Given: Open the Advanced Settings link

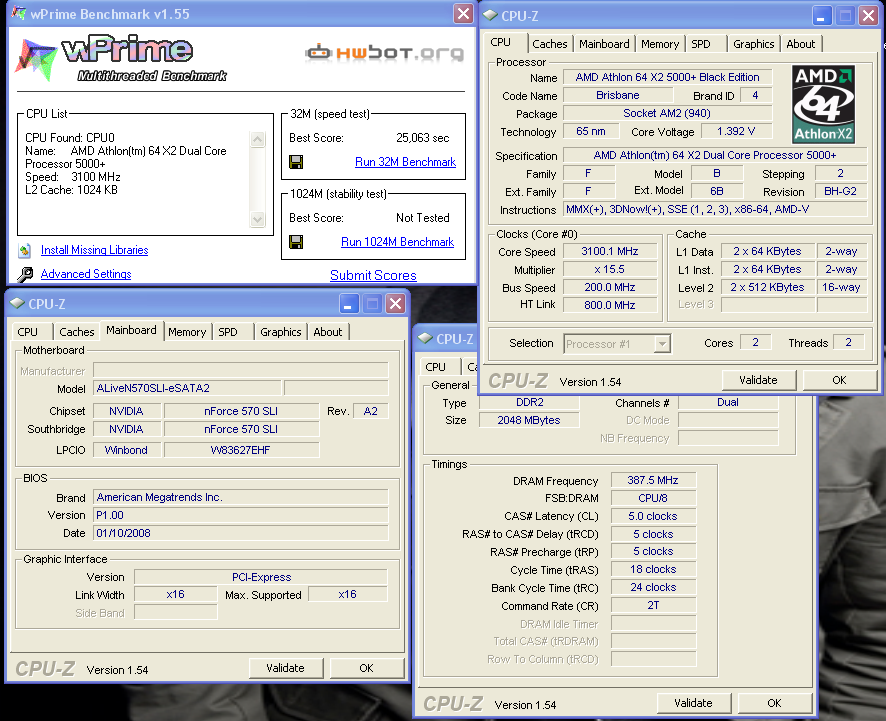Looking at the screenshot, I should click(86, 274).
